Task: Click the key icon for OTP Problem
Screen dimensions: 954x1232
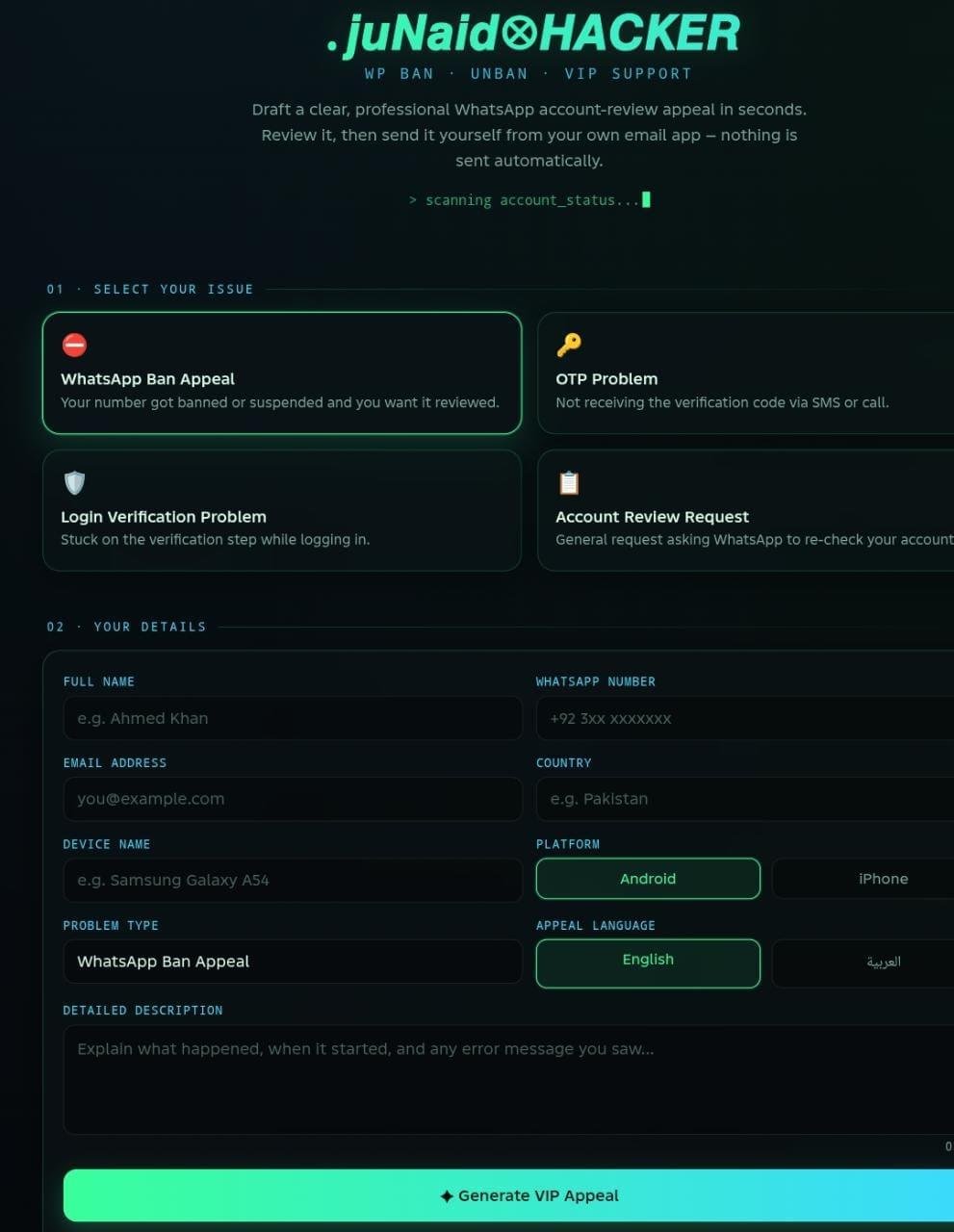Action: pyautogui.click(x=569, y=345)
